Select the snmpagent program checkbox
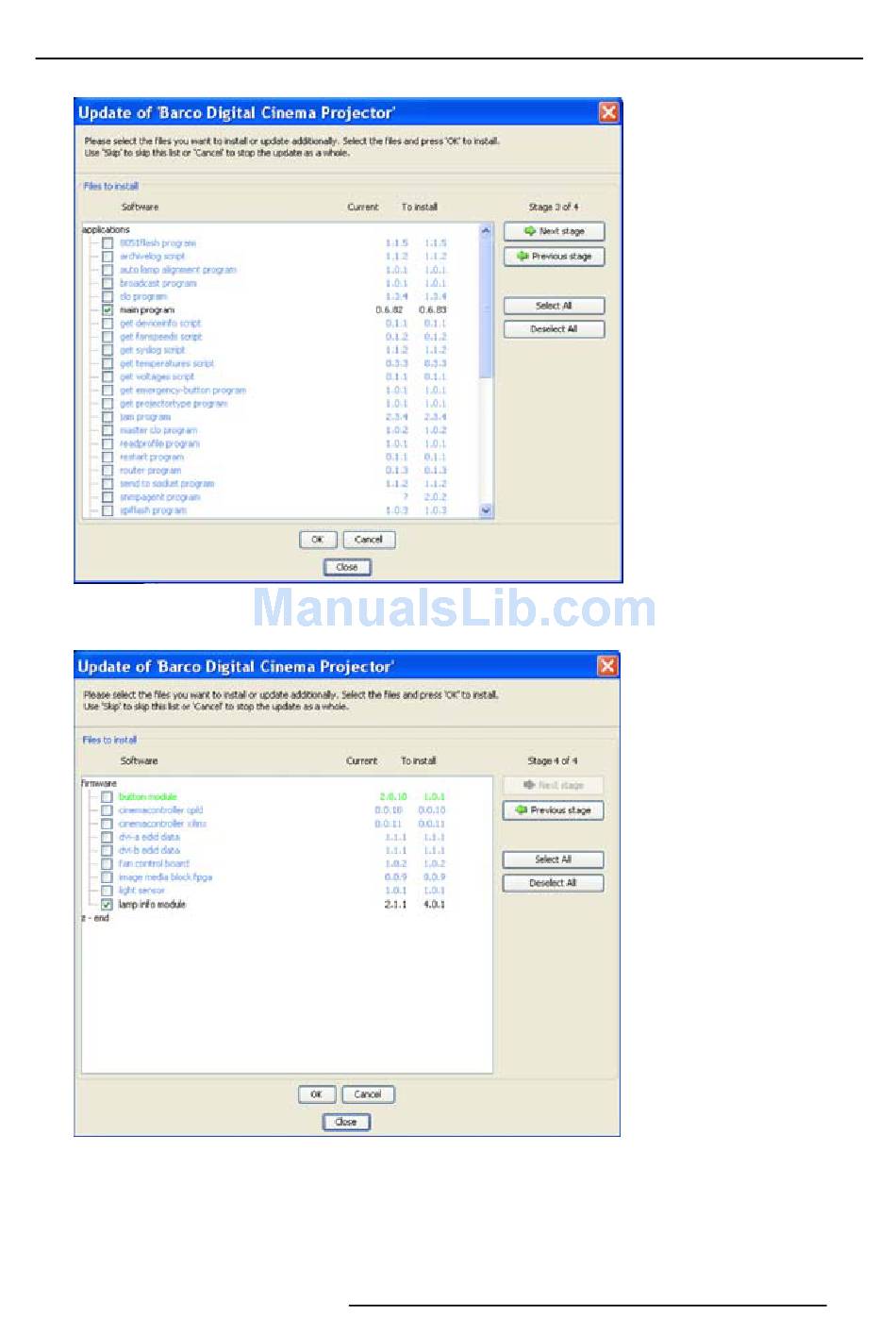 tap(108, 497)
